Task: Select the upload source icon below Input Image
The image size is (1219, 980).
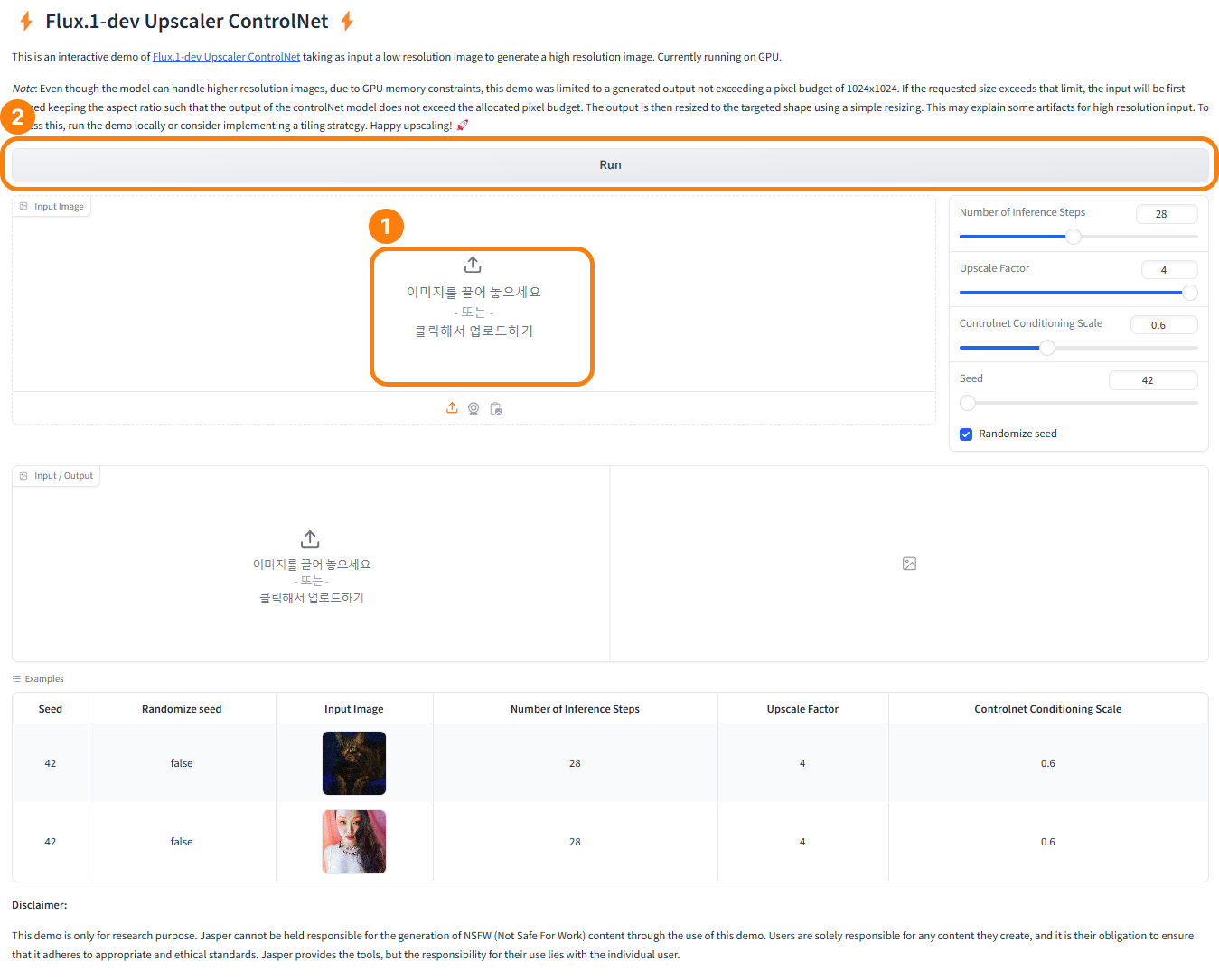Action: [x=452, y=408]
